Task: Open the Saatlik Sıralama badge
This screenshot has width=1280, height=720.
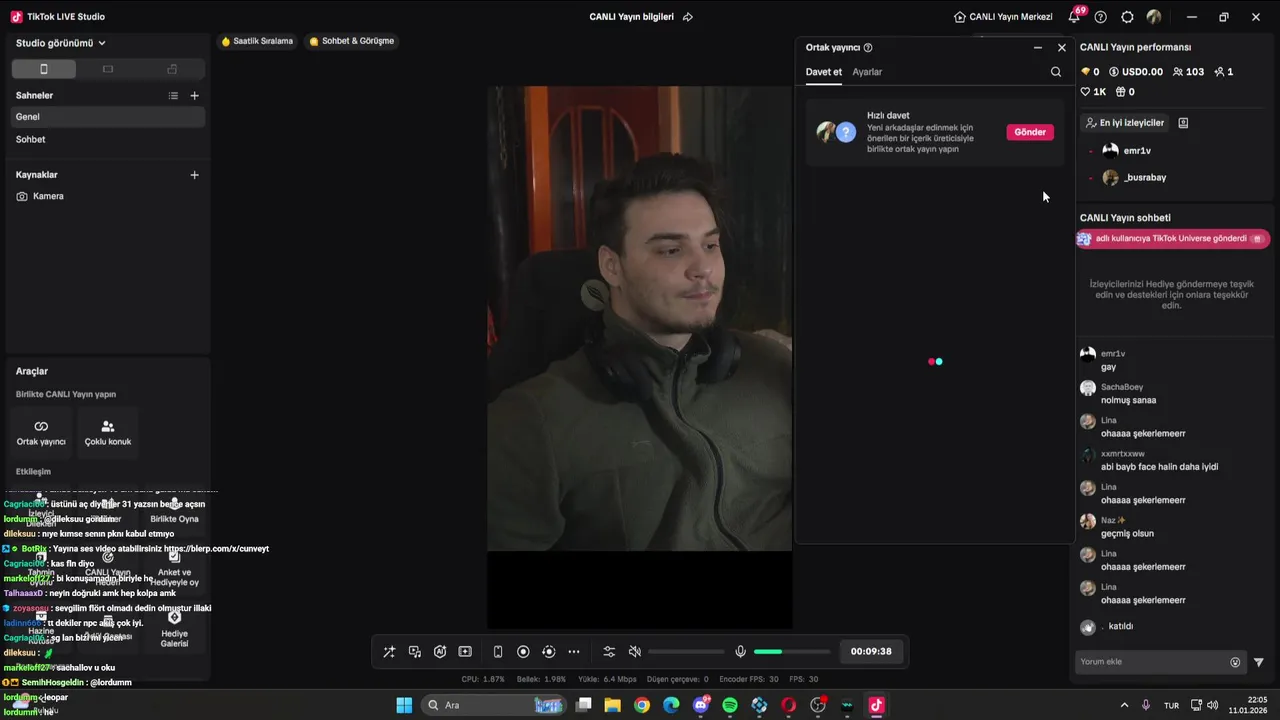Action: tap(258, 41)
